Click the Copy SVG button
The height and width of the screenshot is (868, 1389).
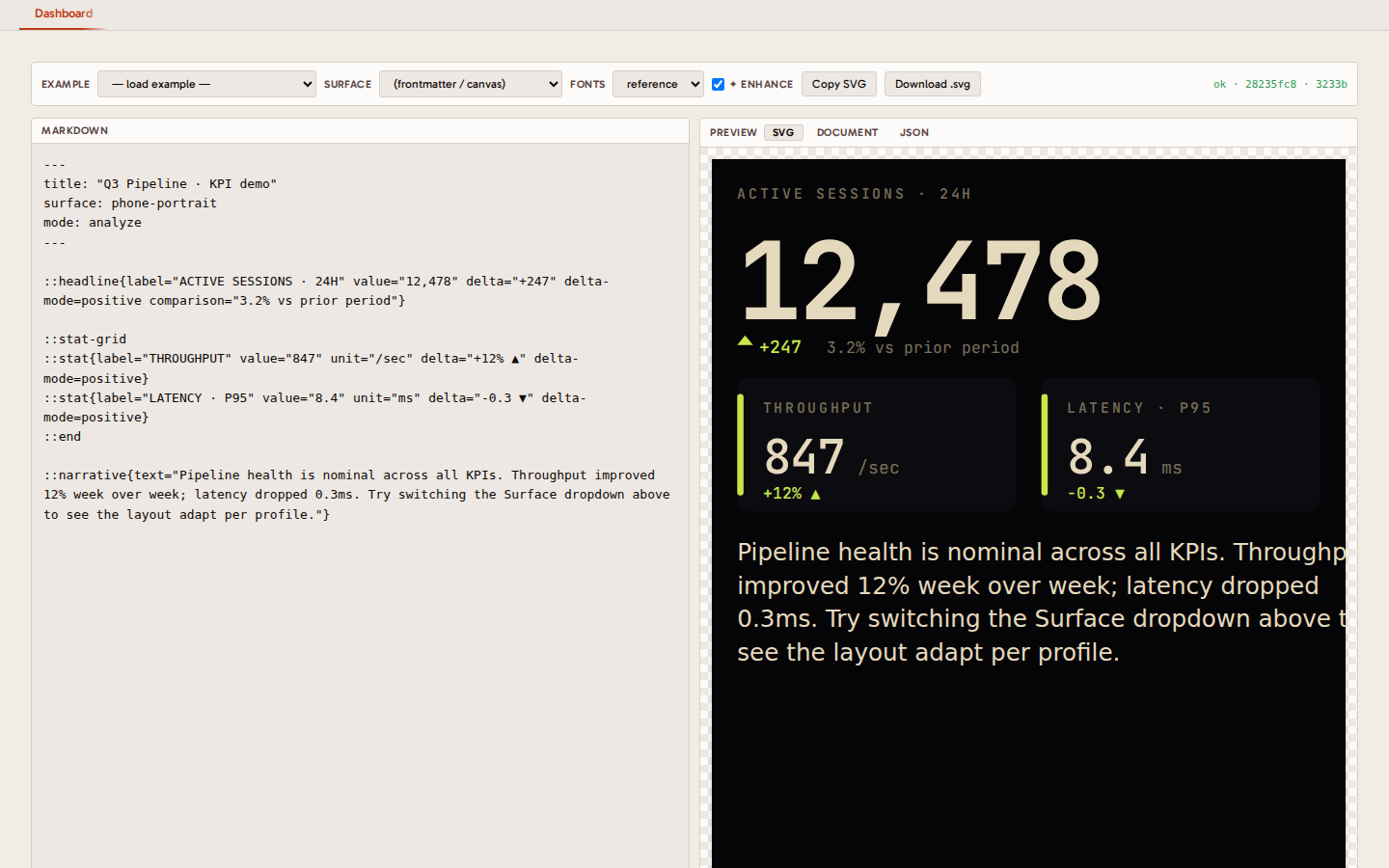839,84
